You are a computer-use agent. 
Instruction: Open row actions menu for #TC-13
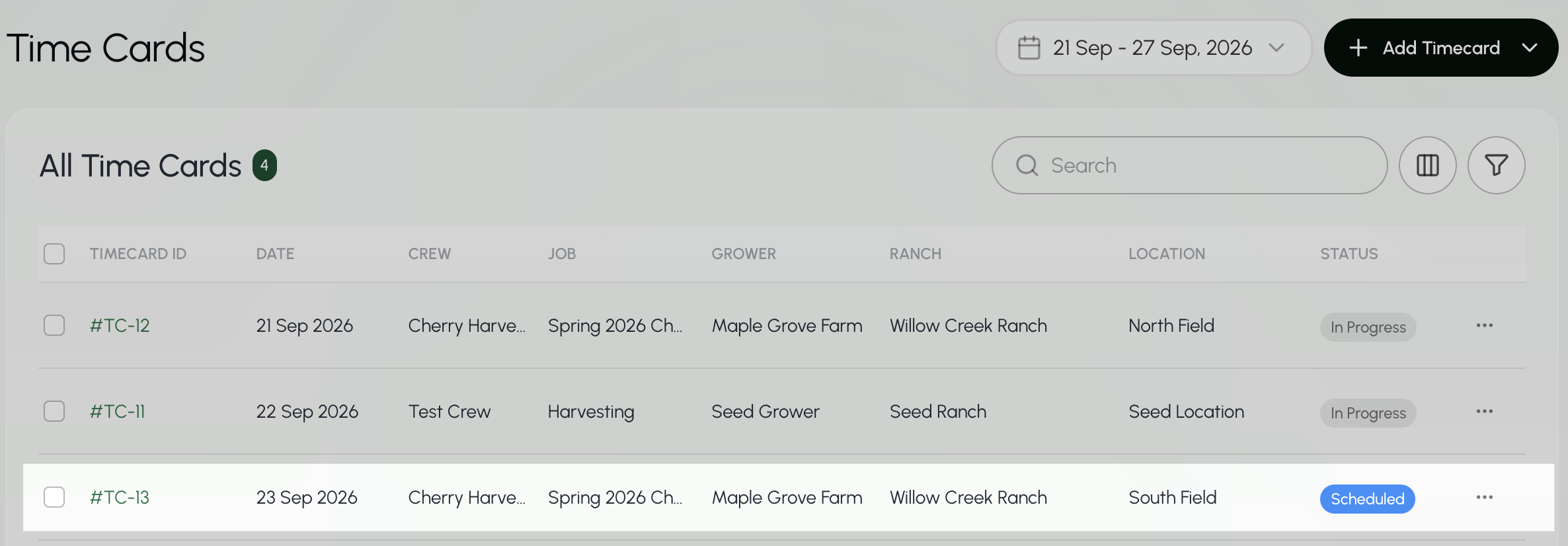(1484, 497)
